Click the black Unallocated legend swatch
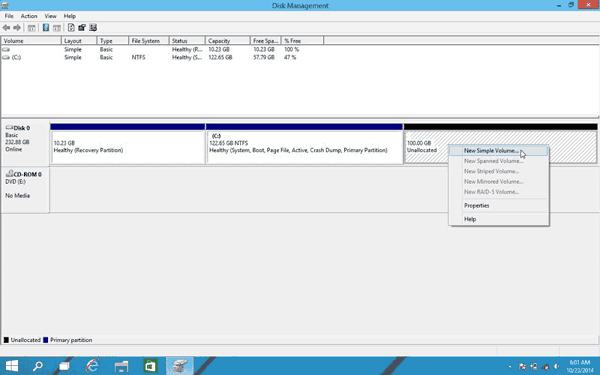 [x=6, y=340]
